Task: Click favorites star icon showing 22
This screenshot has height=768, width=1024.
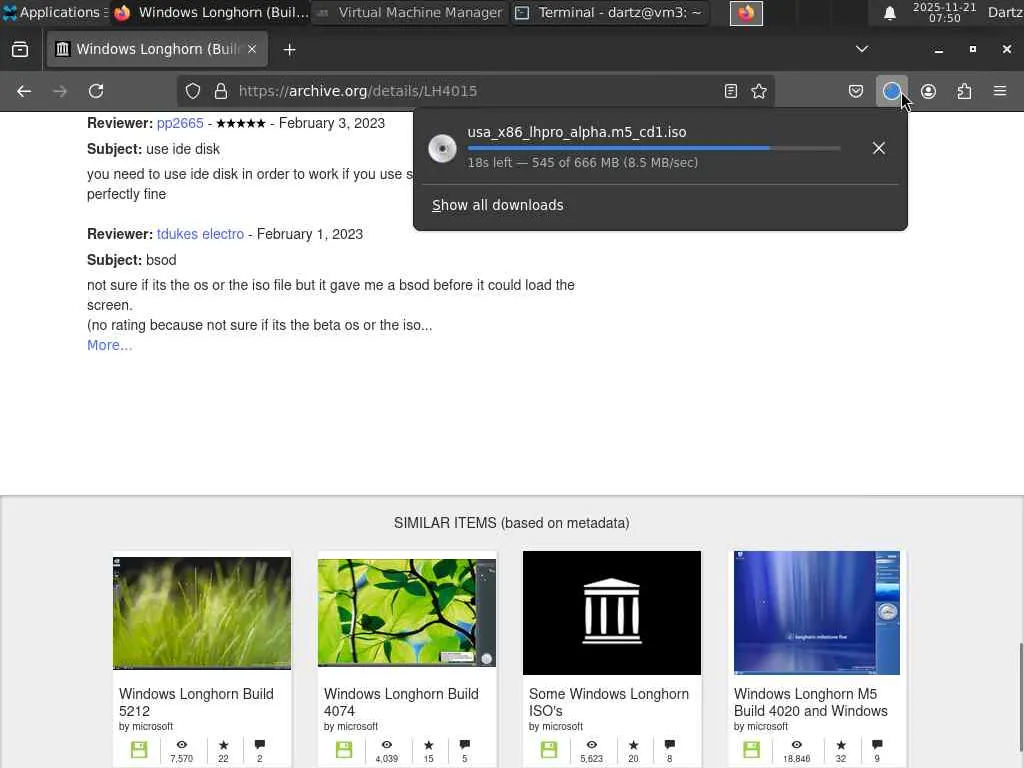Action: 223,744
